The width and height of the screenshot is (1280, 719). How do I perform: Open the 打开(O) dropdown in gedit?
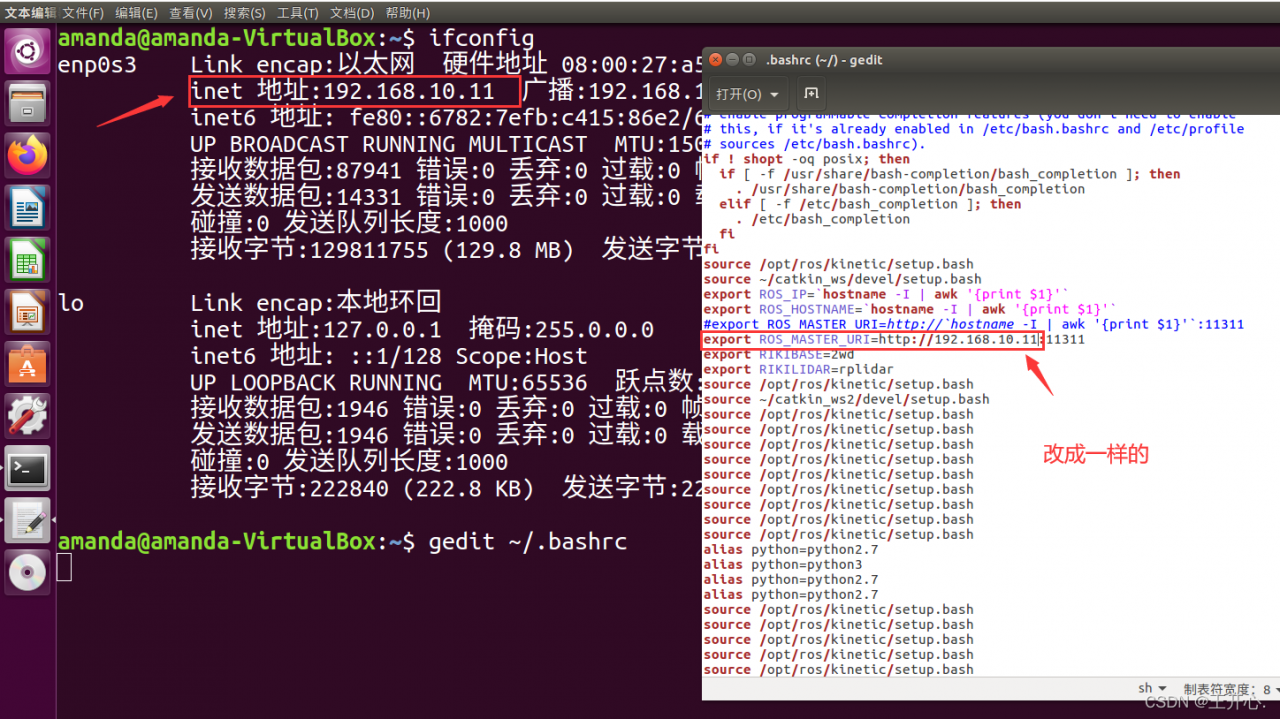pos(749,94)
